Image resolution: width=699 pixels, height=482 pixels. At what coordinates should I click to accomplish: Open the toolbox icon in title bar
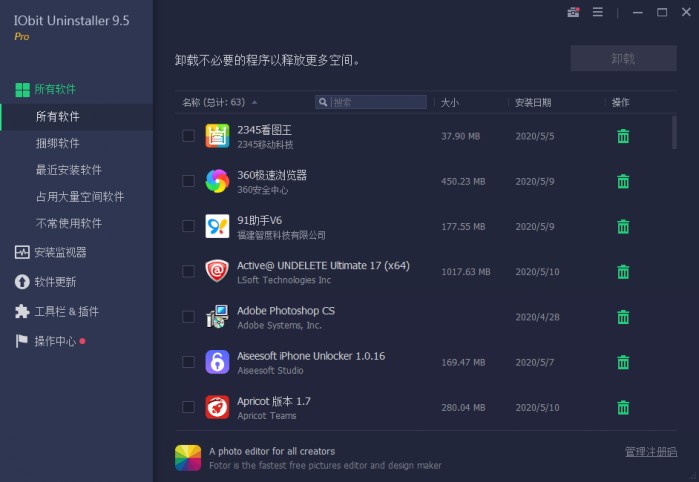(x=573, y=13)
